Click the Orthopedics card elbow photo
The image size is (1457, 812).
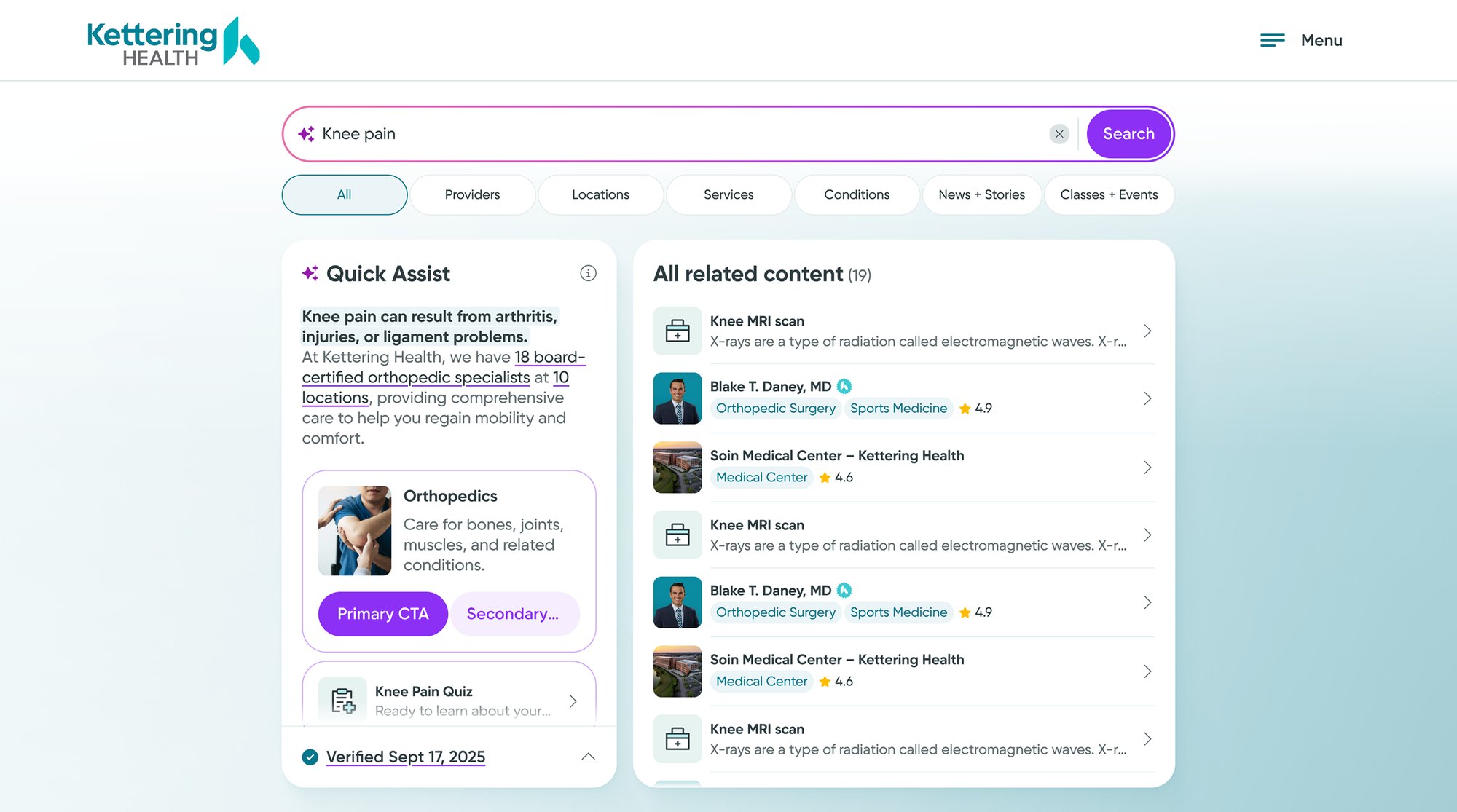[x=355, y=531]
